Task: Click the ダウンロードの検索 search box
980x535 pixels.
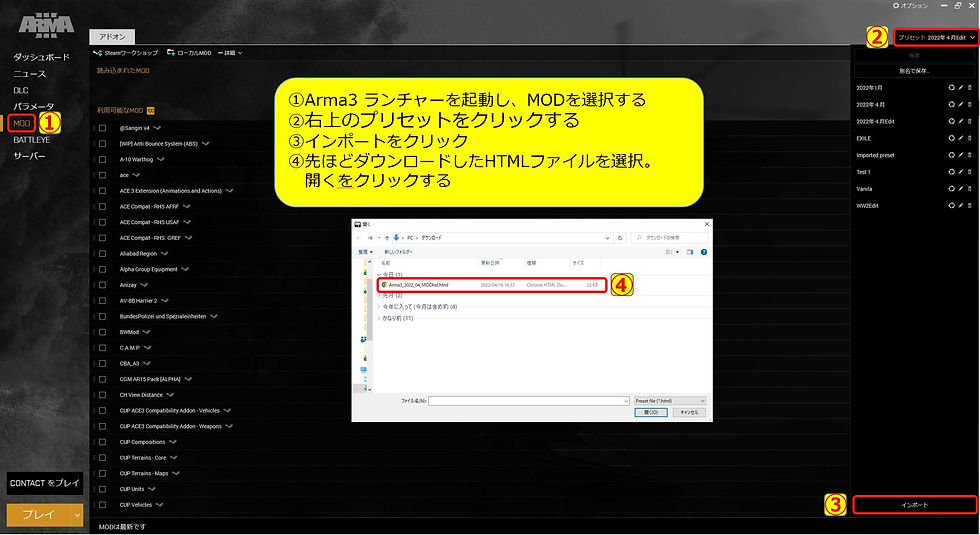Action: [669, 238]
